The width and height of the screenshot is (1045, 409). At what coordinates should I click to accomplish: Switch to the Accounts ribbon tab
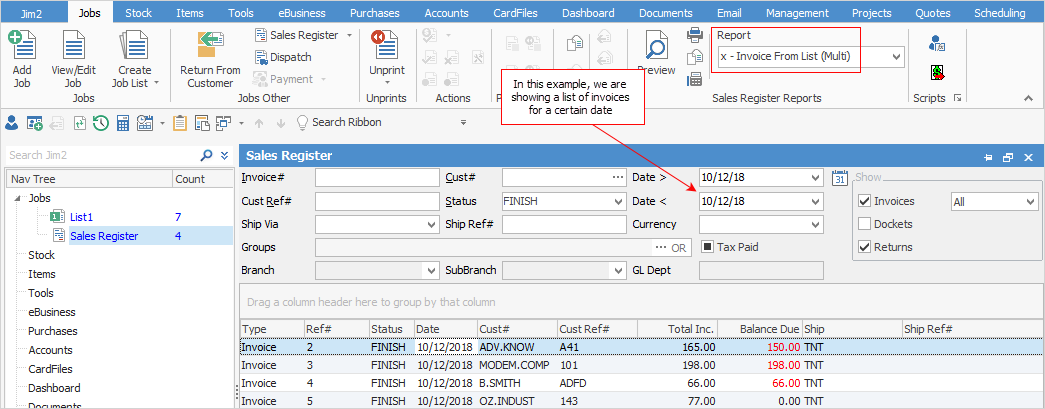[x=447, y=13]
